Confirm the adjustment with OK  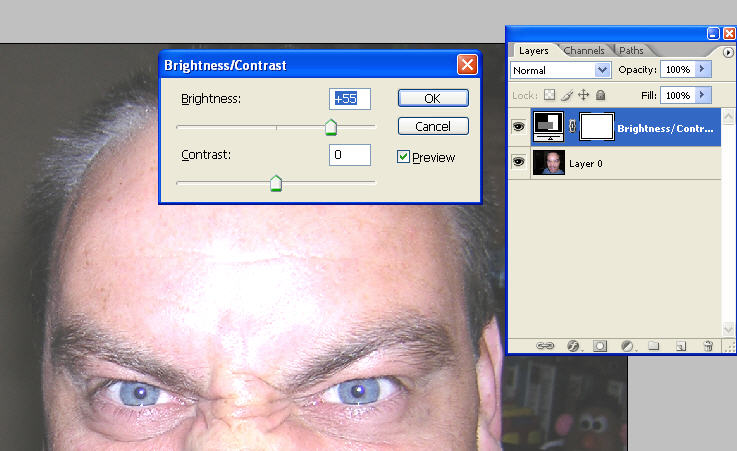click(433, 98)
